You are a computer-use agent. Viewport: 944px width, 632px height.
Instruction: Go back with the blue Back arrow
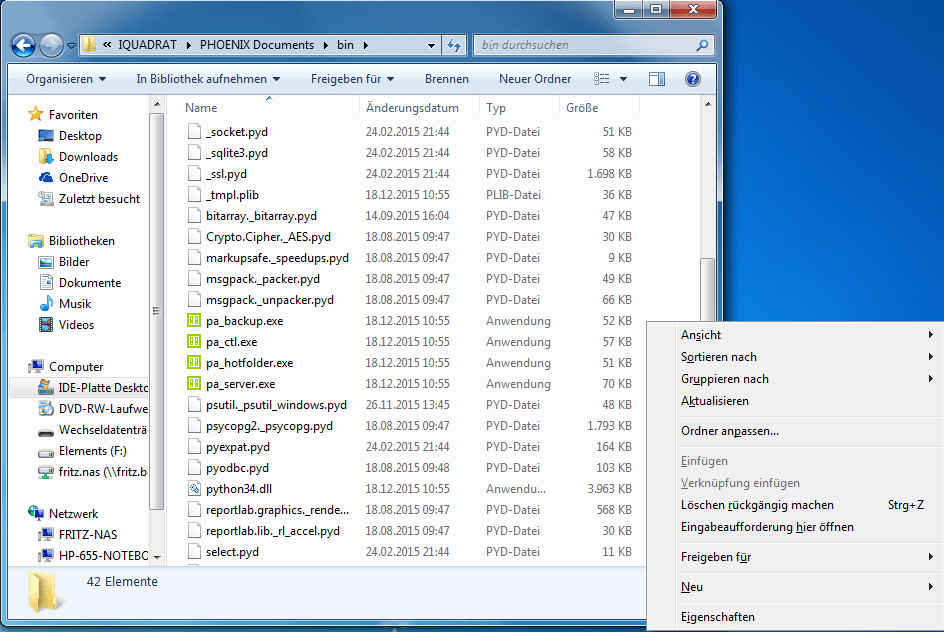pyautogui.click(x=23, y=45)
